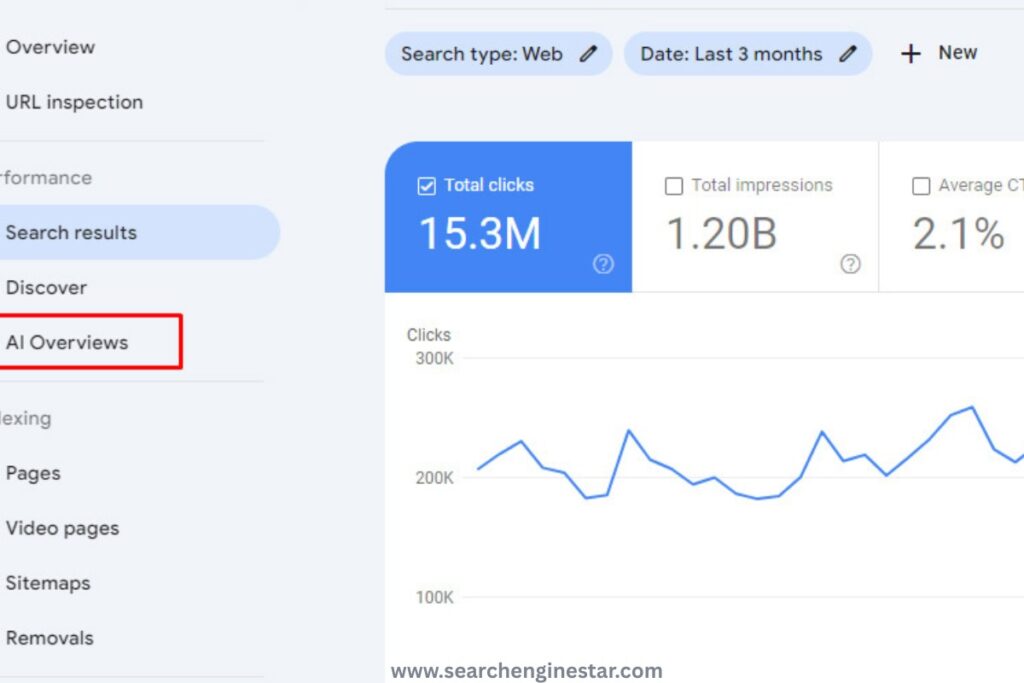
Task: Open the URL inspection tool
Action: (x=74, y=101)
